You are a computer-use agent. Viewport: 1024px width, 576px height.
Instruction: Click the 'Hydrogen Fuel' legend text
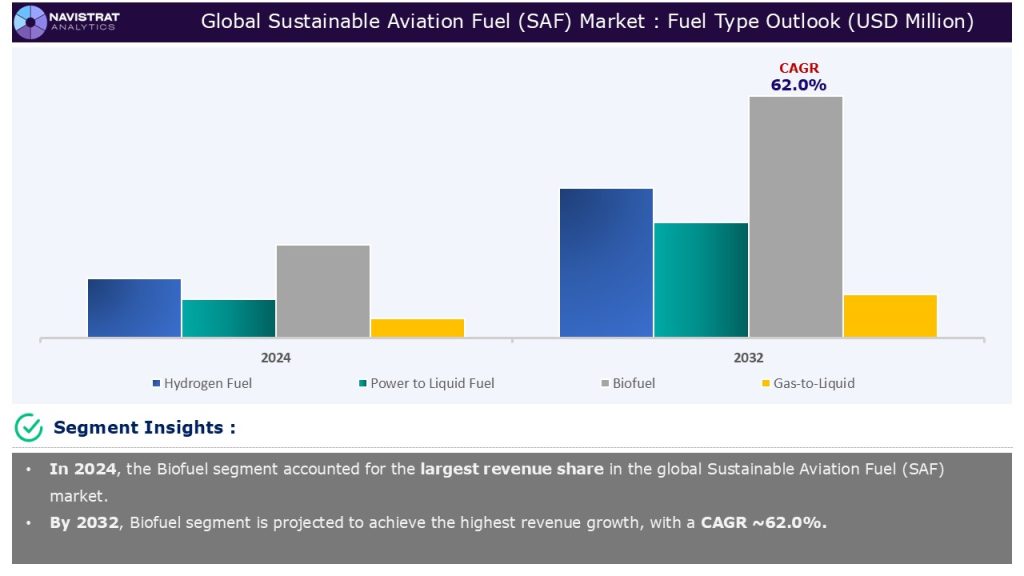208,383
